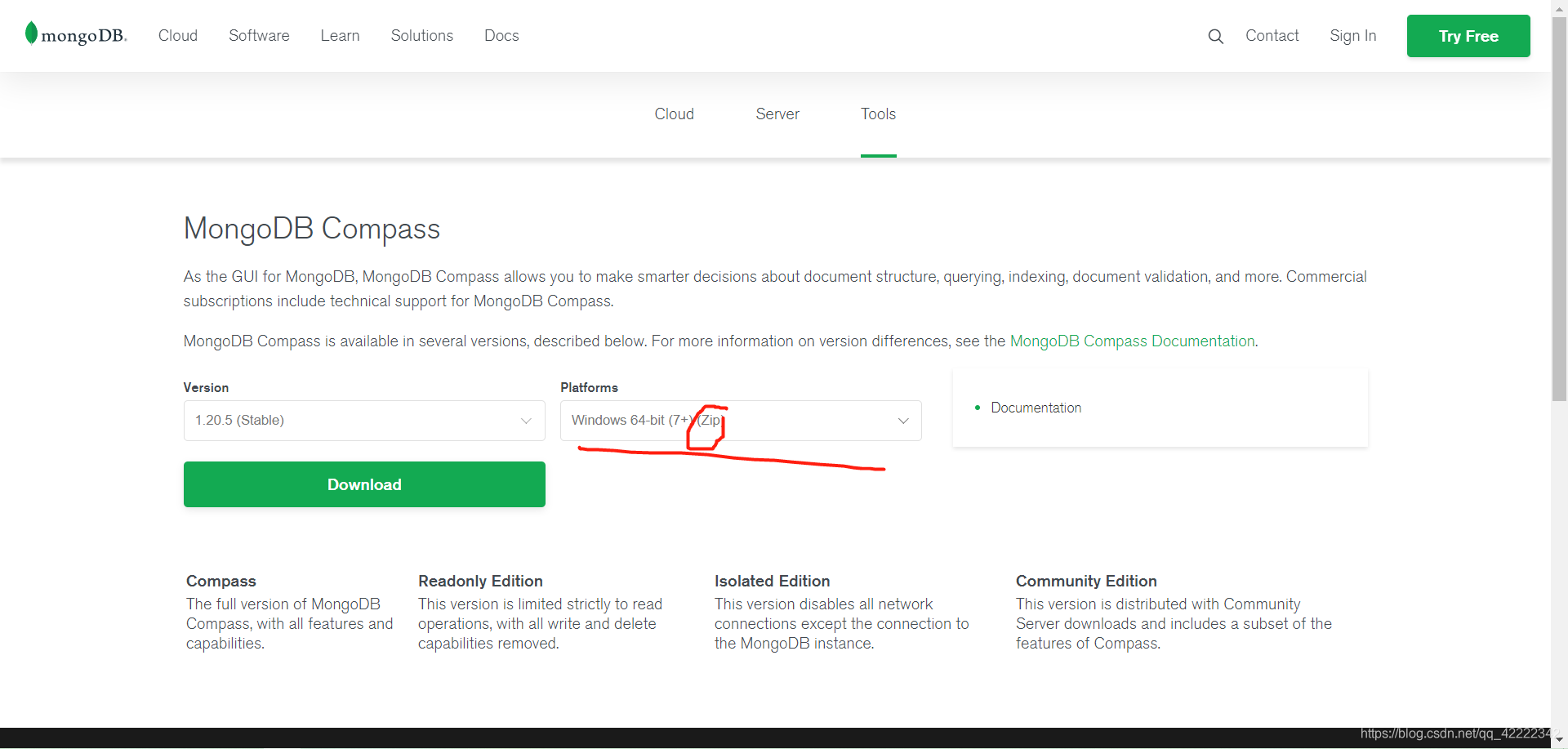This screenshot has width=1568, height=749.
Task: Switch to the Server download tab
Action: click(777, 114)
